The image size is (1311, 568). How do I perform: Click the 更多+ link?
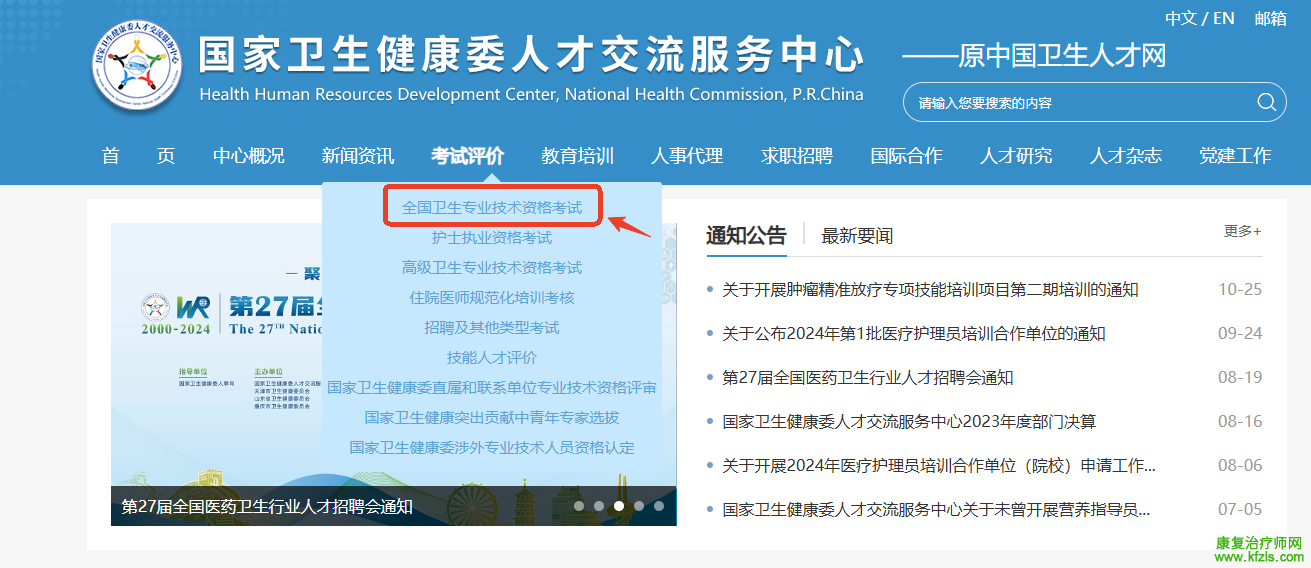click(1242, 232)
